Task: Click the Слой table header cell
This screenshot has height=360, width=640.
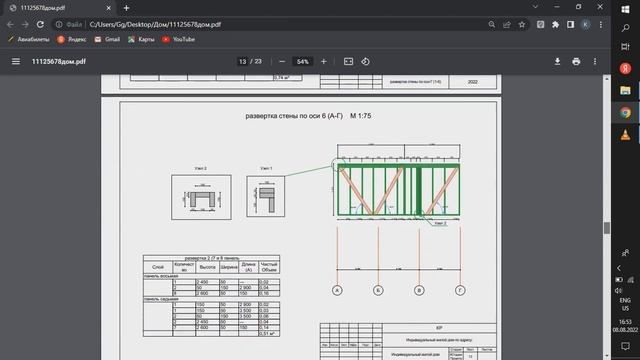Action: pyautogui.click(x=158, y=267)
